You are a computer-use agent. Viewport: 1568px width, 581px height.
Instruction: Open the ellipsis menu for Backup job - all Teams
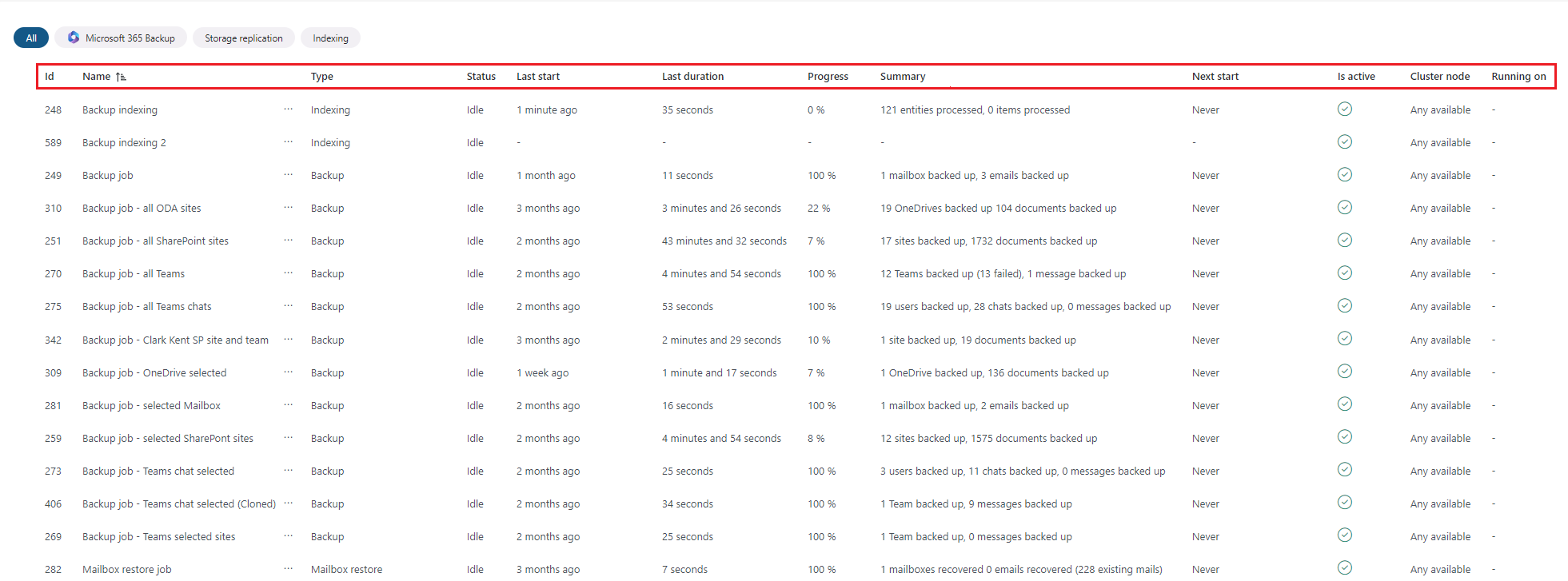[288, 273]
